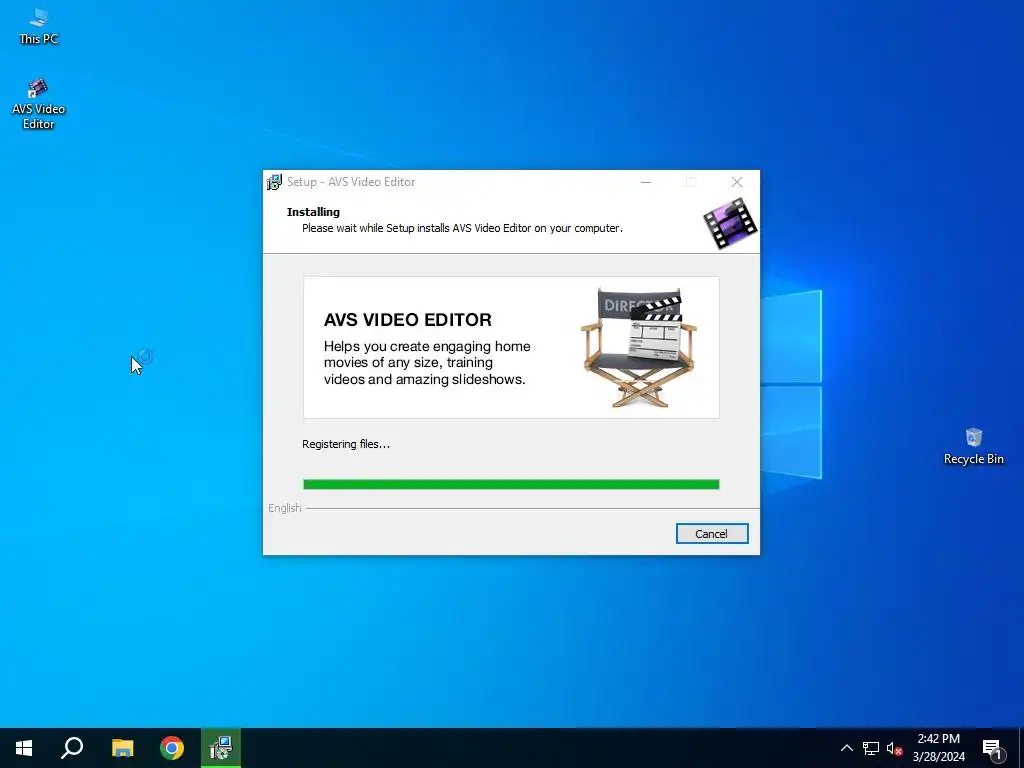This screenshot has width=1024, height=768.
Task: Click the 'Setup - AVS Video Editor' title text
Action: pyautogui.click(x=351, y=182)
